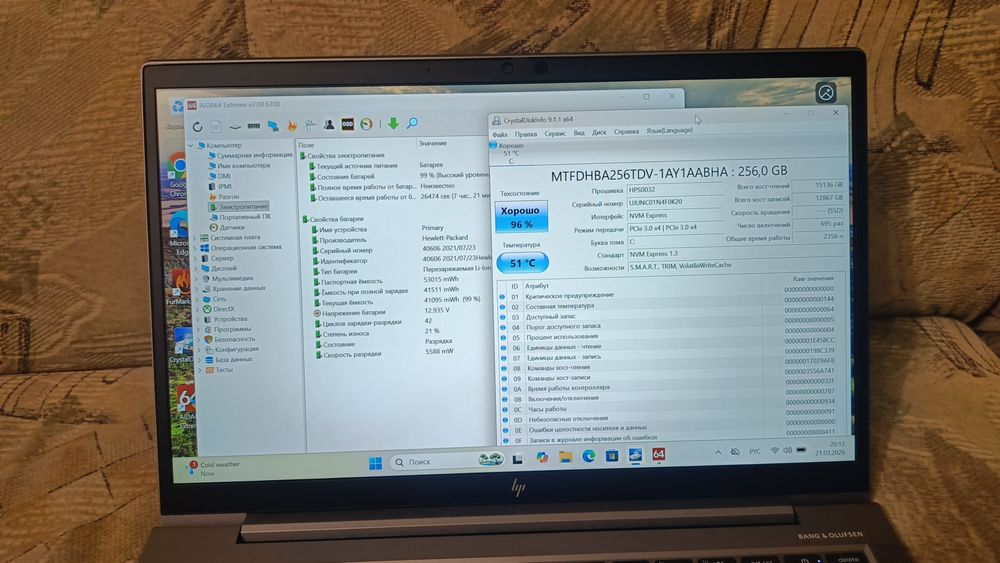Viewport: 1000px width, 563px height.
Task: Open the memory module benchmark icon in AIDA64
Action: (x=254, y=126)
